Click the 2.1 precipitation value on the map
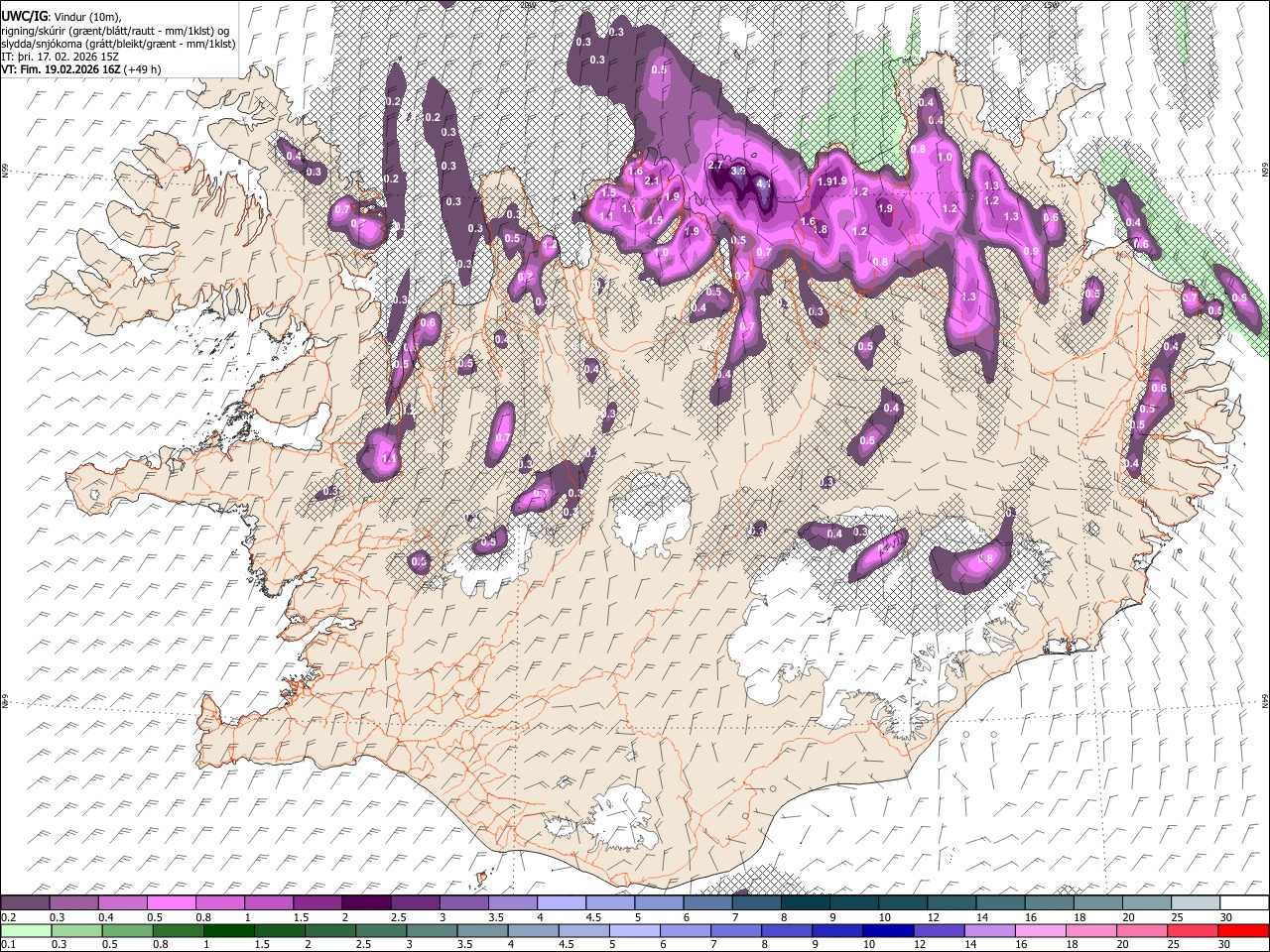This screenshot has height=952, width=1270. point(652,181)
